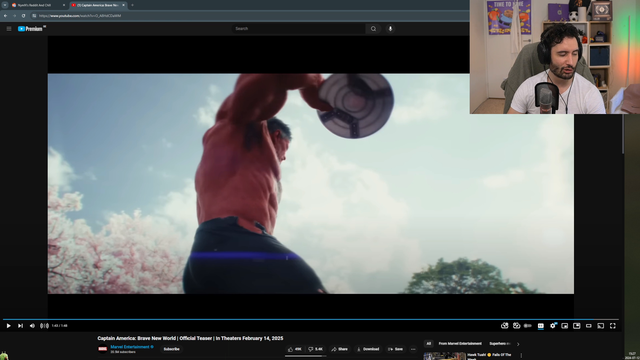
Task: Click the second extension icon in player controls
Action: [x=516, y=326]
